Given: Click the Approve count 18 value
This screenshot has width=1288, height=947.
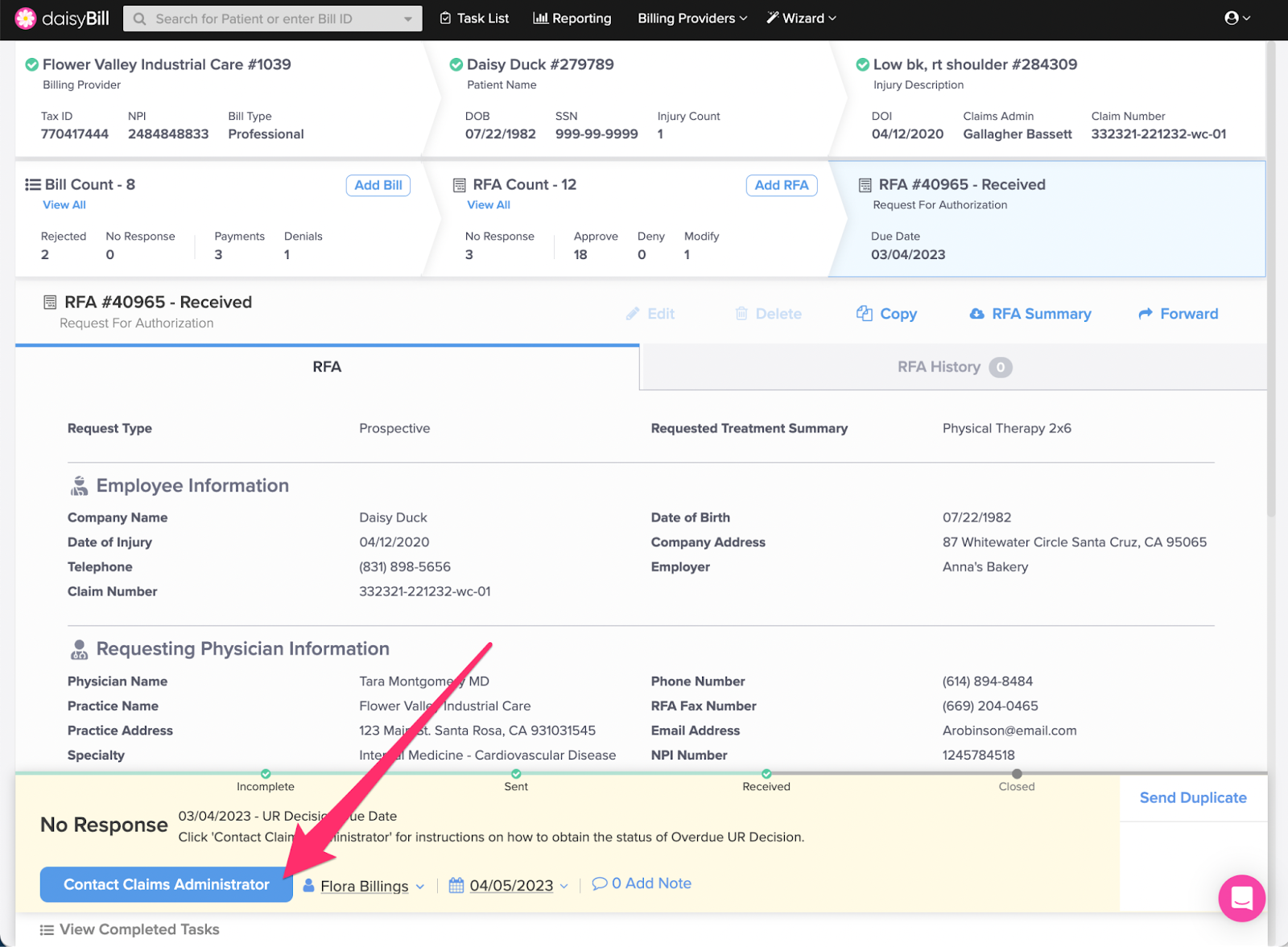Looking at the screenshot, I should click(x=580, y=254).
